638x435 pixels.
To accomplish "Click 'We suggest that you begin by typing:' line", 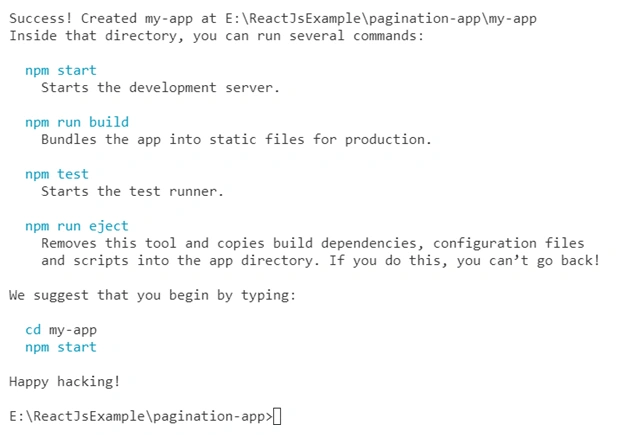I will (152, 295).
